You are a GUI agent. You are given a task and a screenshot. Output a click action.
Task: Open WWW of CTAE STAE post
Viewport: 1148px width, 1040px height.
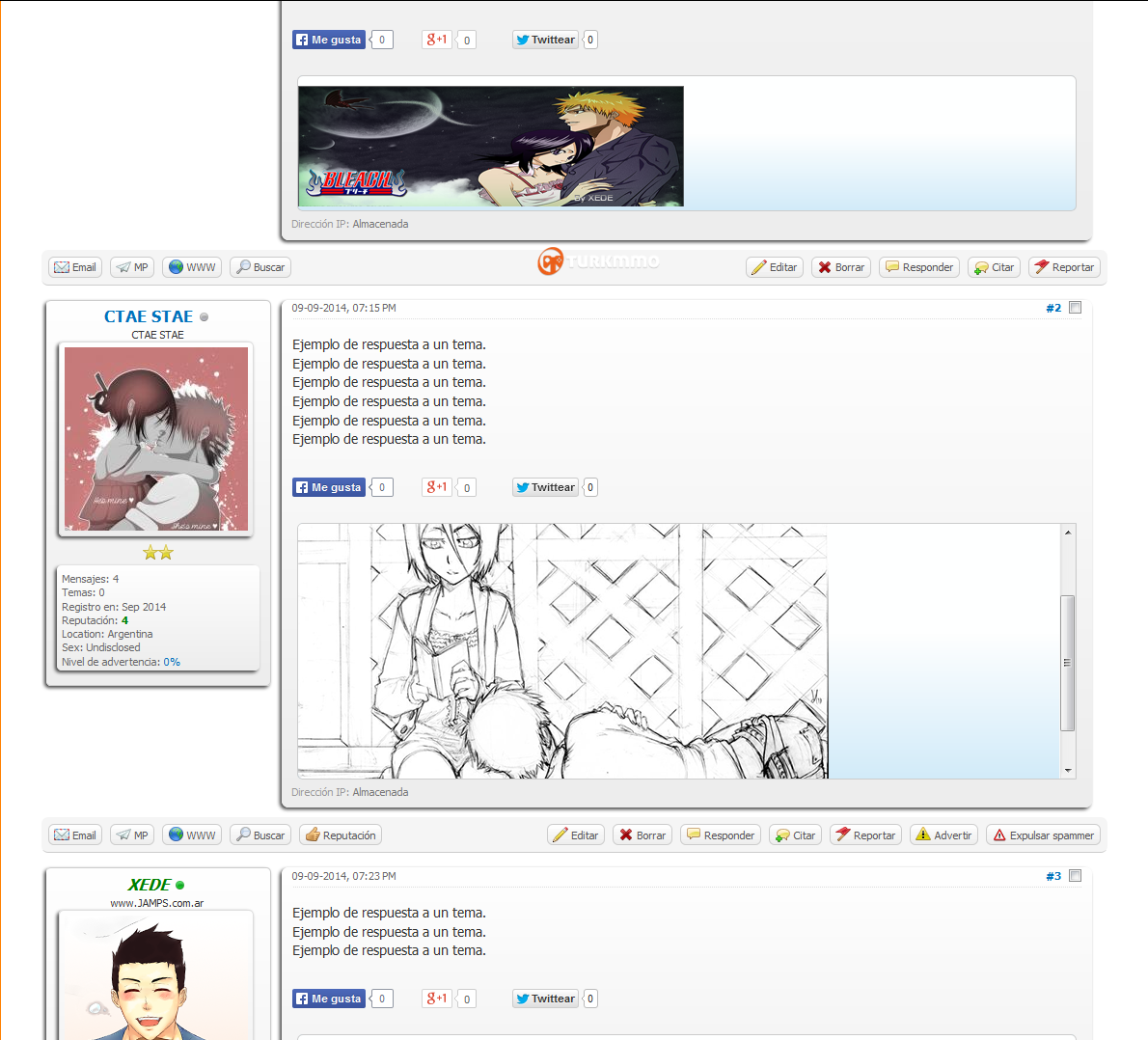[192, 835]
